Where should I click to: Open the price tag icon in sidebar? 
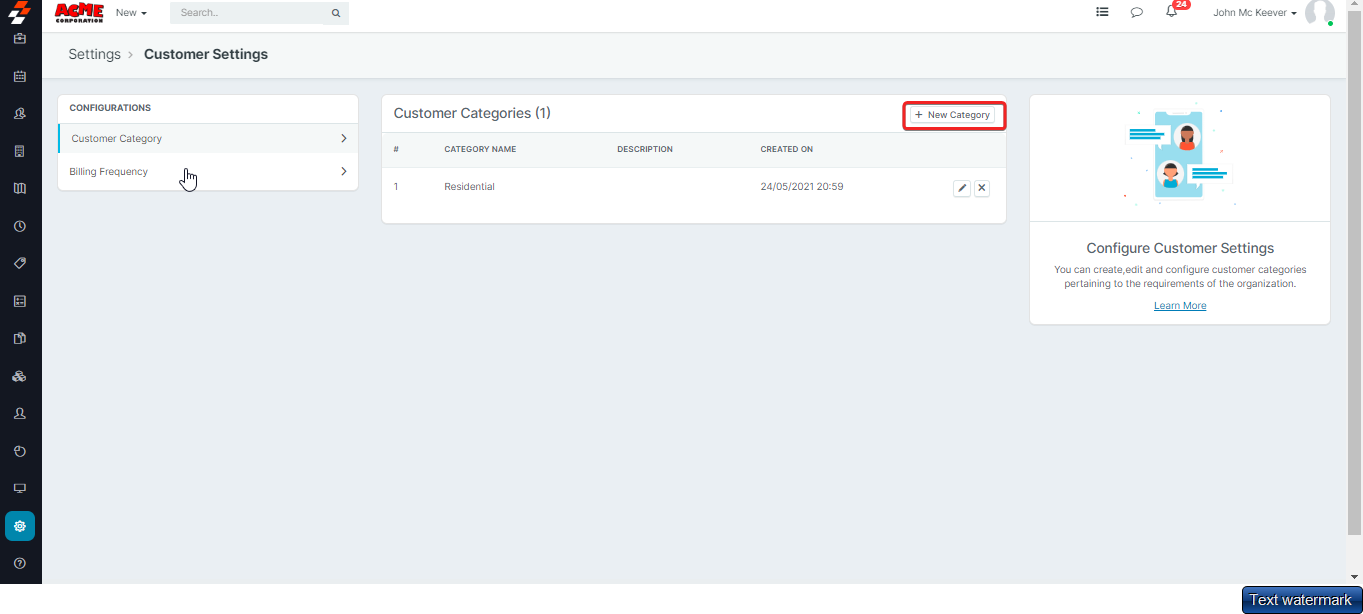20,263
